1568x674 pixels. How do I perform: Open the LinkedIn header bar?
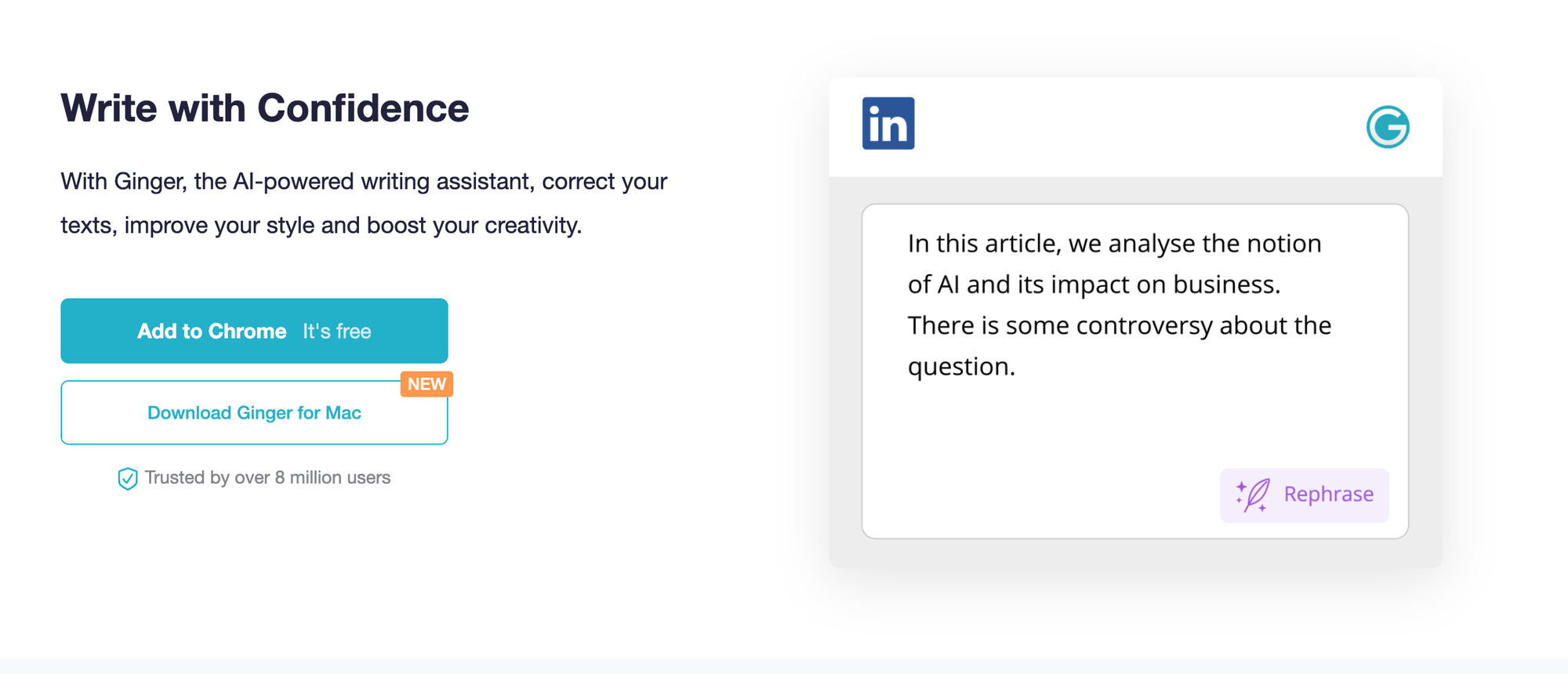1135,125
